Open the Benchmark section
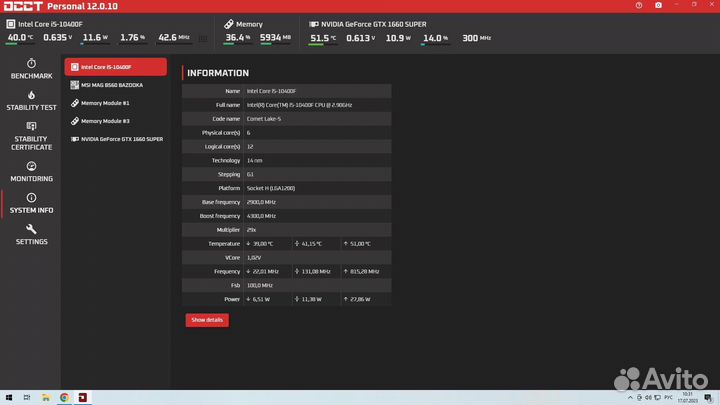The width and height of the screenshot is (720, 405). point(31,69)
